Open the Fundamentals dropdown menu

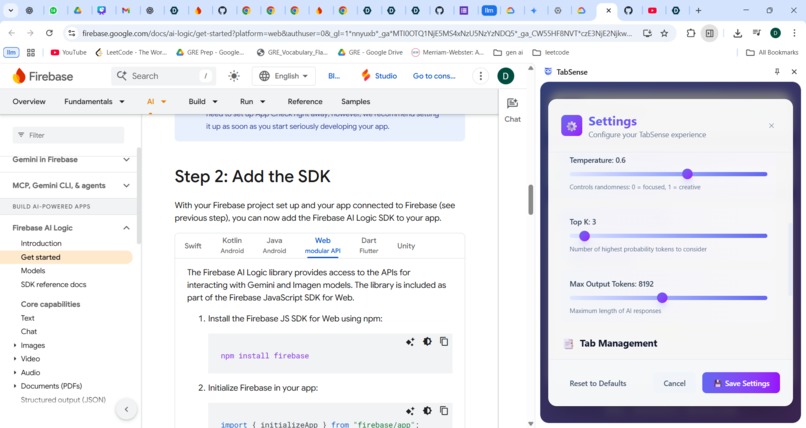[94, 101]
